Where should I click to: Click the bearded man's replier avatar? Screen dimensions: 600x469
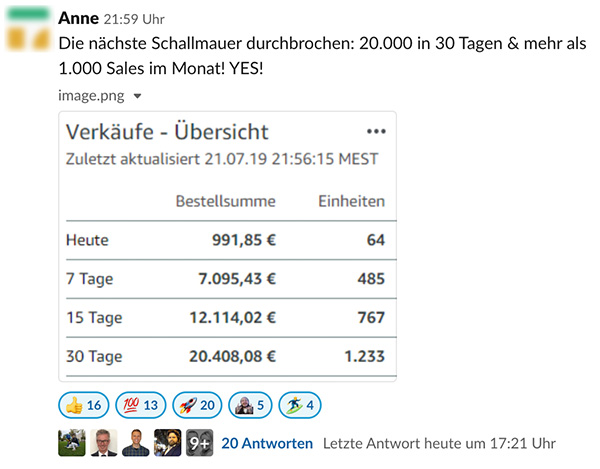[168, 443]
